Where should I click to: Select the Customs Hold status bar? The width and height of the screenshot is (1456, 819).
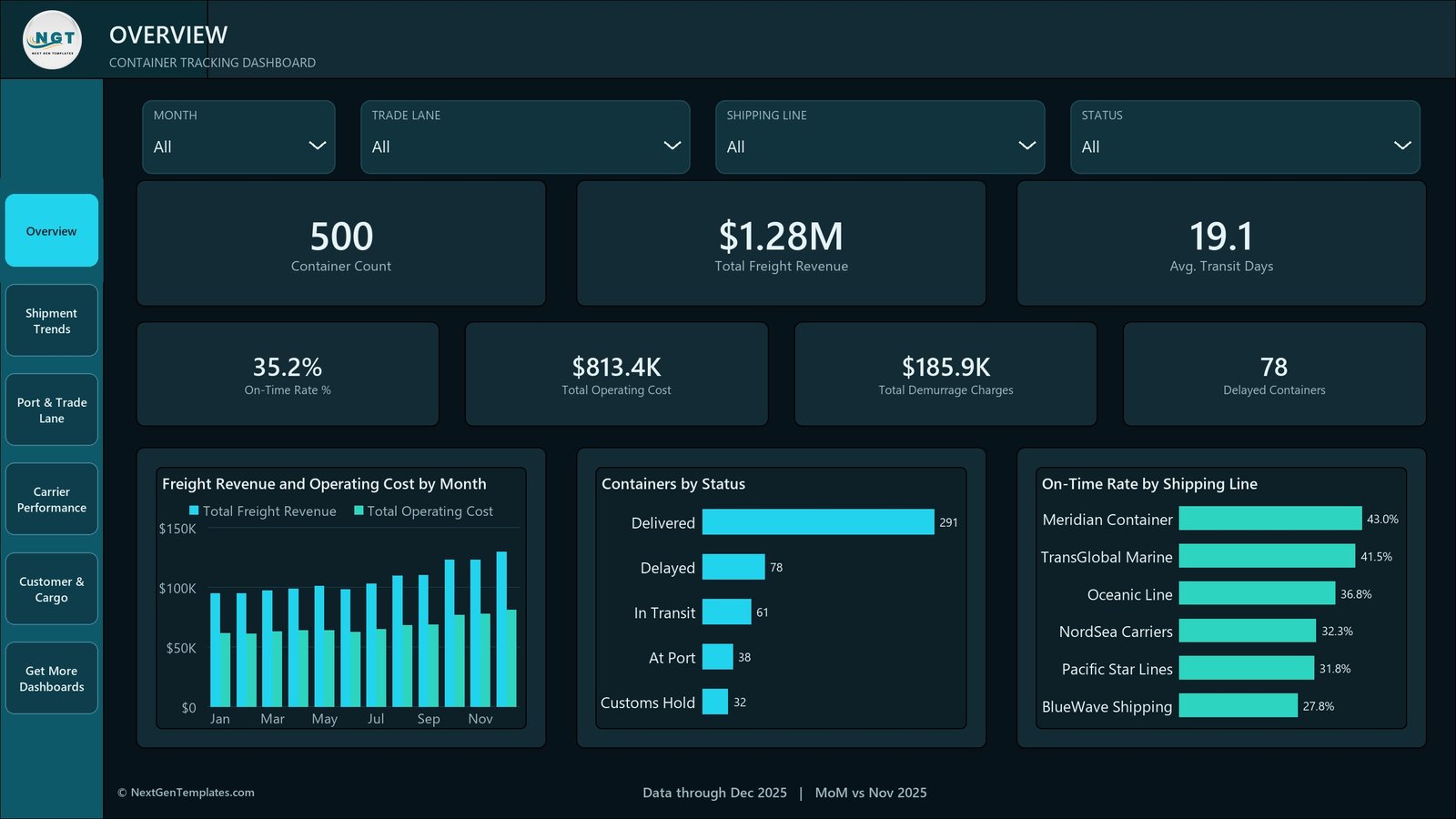[x=715, y=702]
